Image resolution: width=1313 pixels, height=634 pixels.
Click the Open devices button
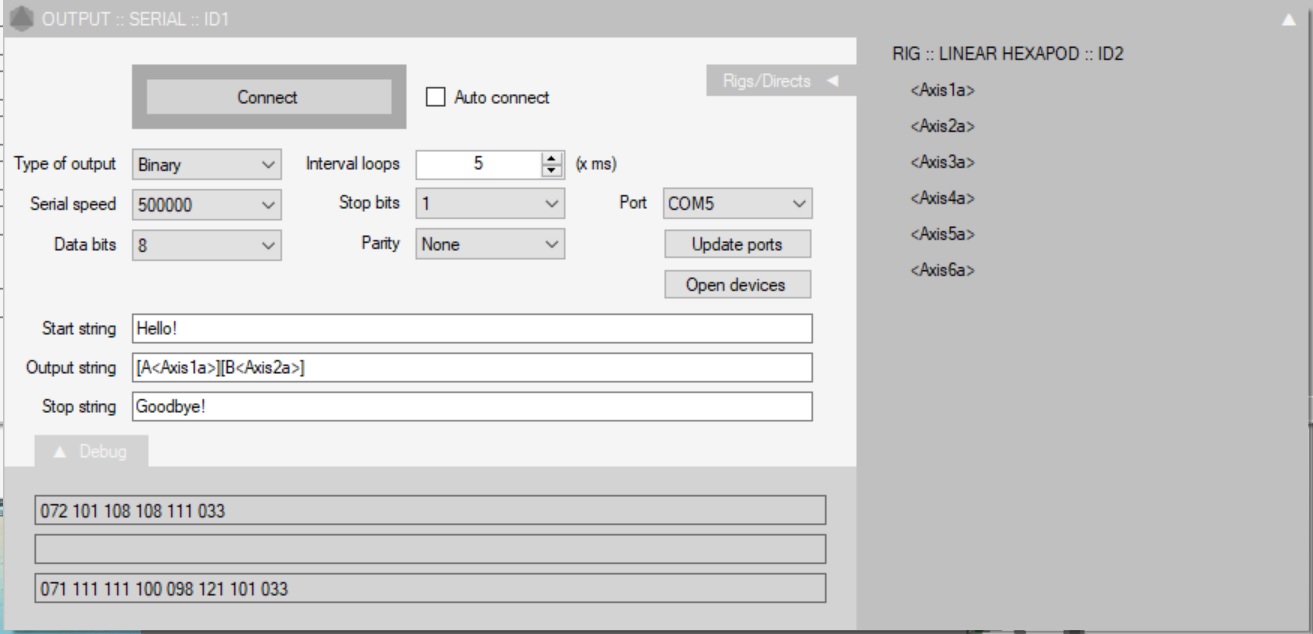pos(737,285)
